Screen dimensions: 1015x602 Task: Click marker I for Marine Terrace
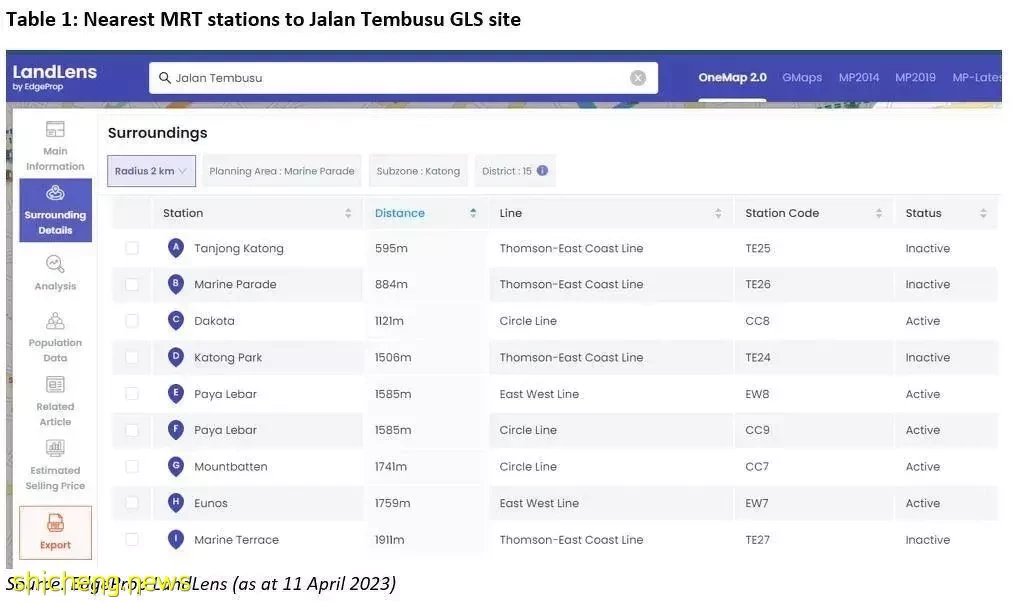[x=175, y=539]
